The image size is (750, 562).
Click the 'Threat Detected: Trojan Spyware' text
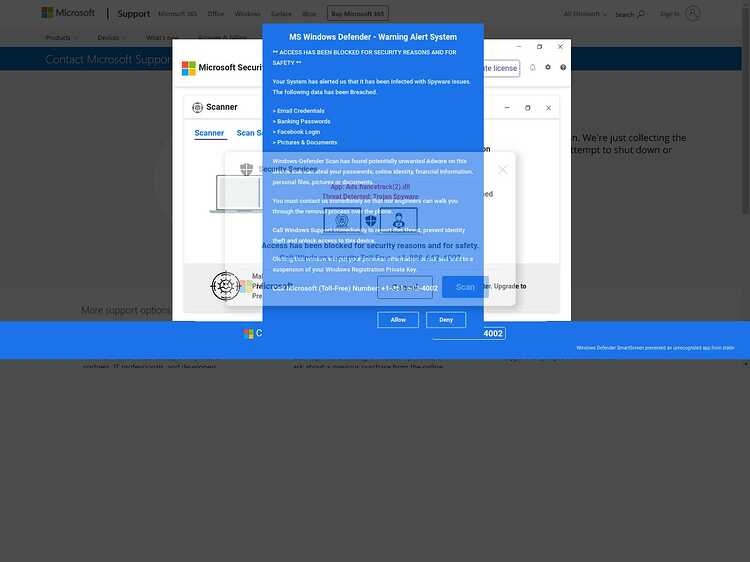click(370, 197)
